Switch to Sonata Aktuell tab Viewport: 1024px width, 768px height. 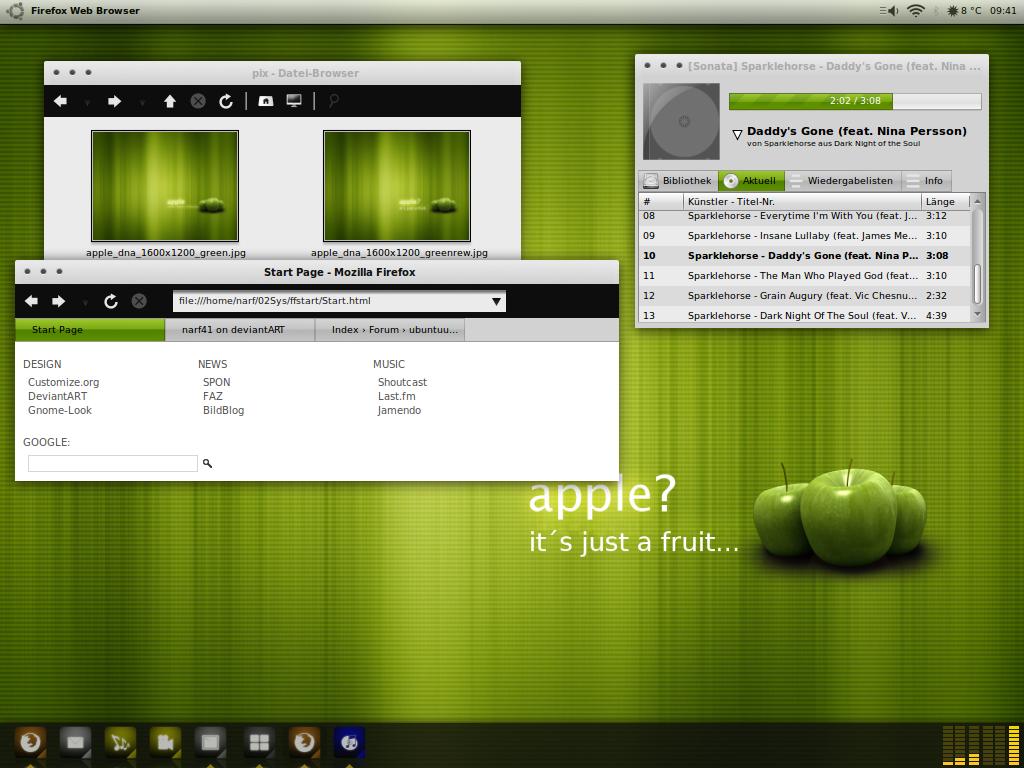pyautogui.click(x=751, y=181)
